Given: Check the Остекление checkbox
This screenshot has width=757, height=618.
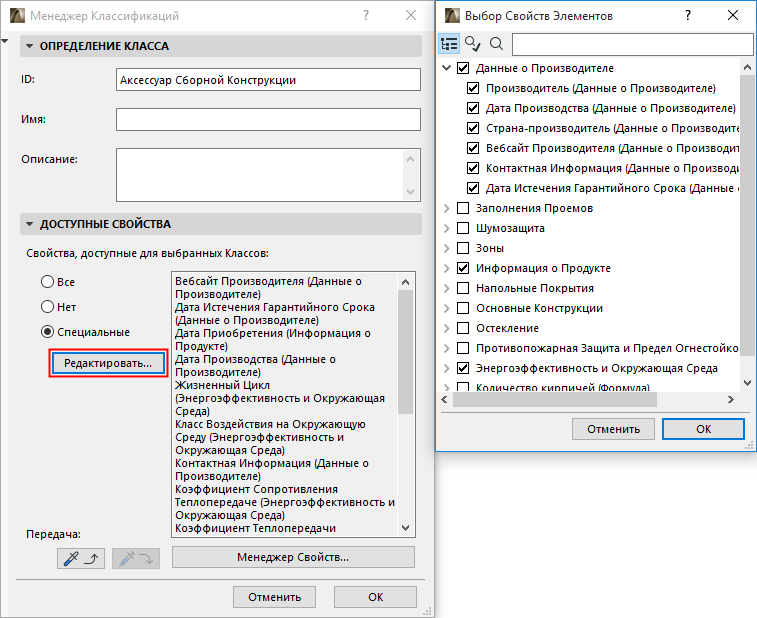Looking at the screenshot, I should point(463,328).
